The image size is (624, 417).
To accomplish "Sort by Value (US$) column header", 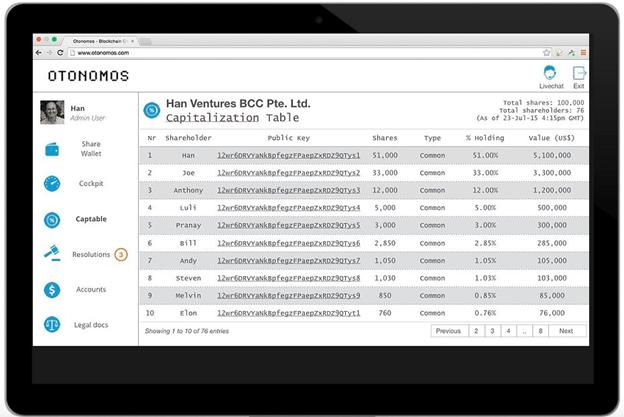I will 552,138.
